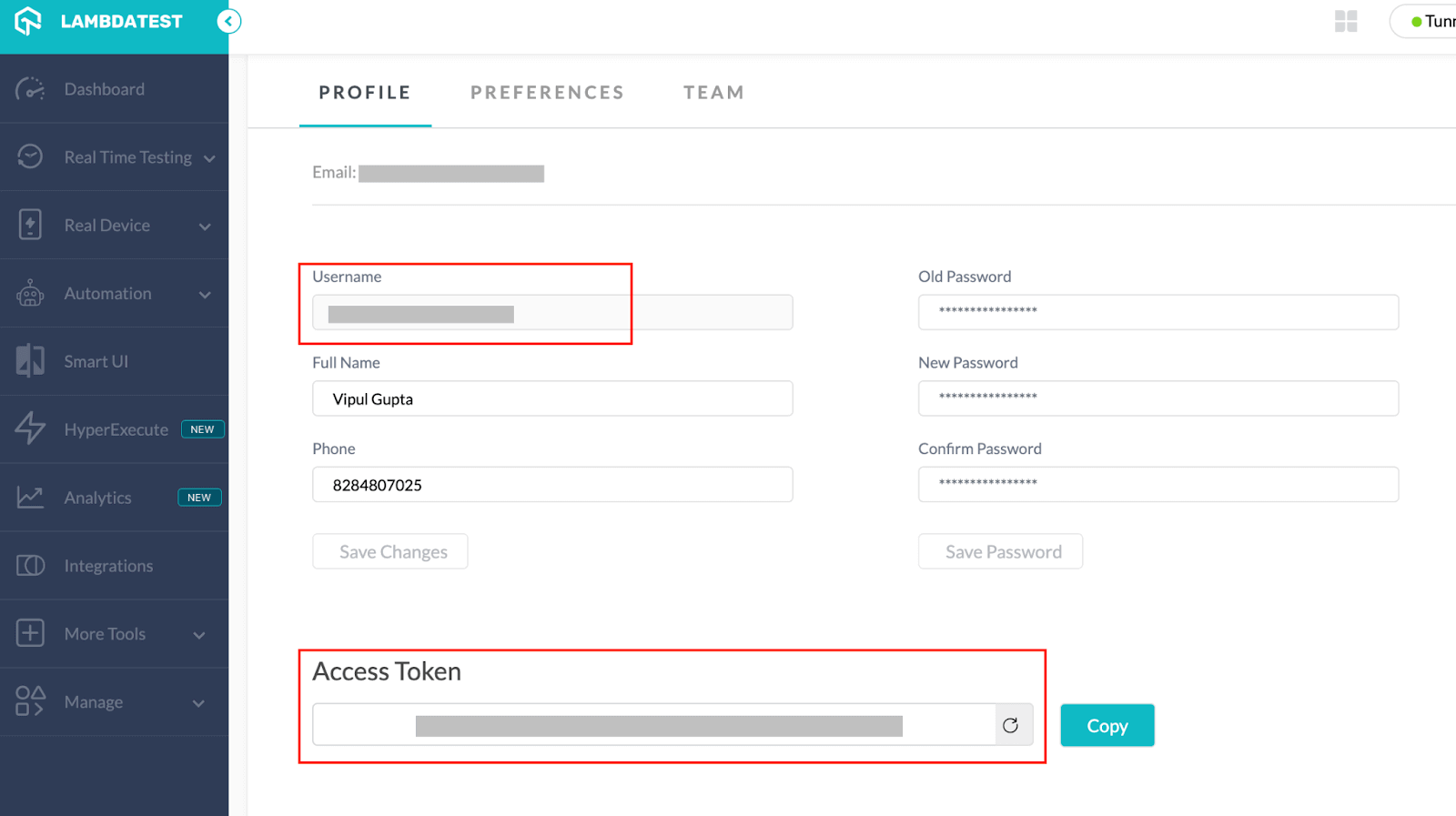Expand the Manage chevron
This screenshot has width=1456, height=816.
pyautogui.click(x=198, y=703)
